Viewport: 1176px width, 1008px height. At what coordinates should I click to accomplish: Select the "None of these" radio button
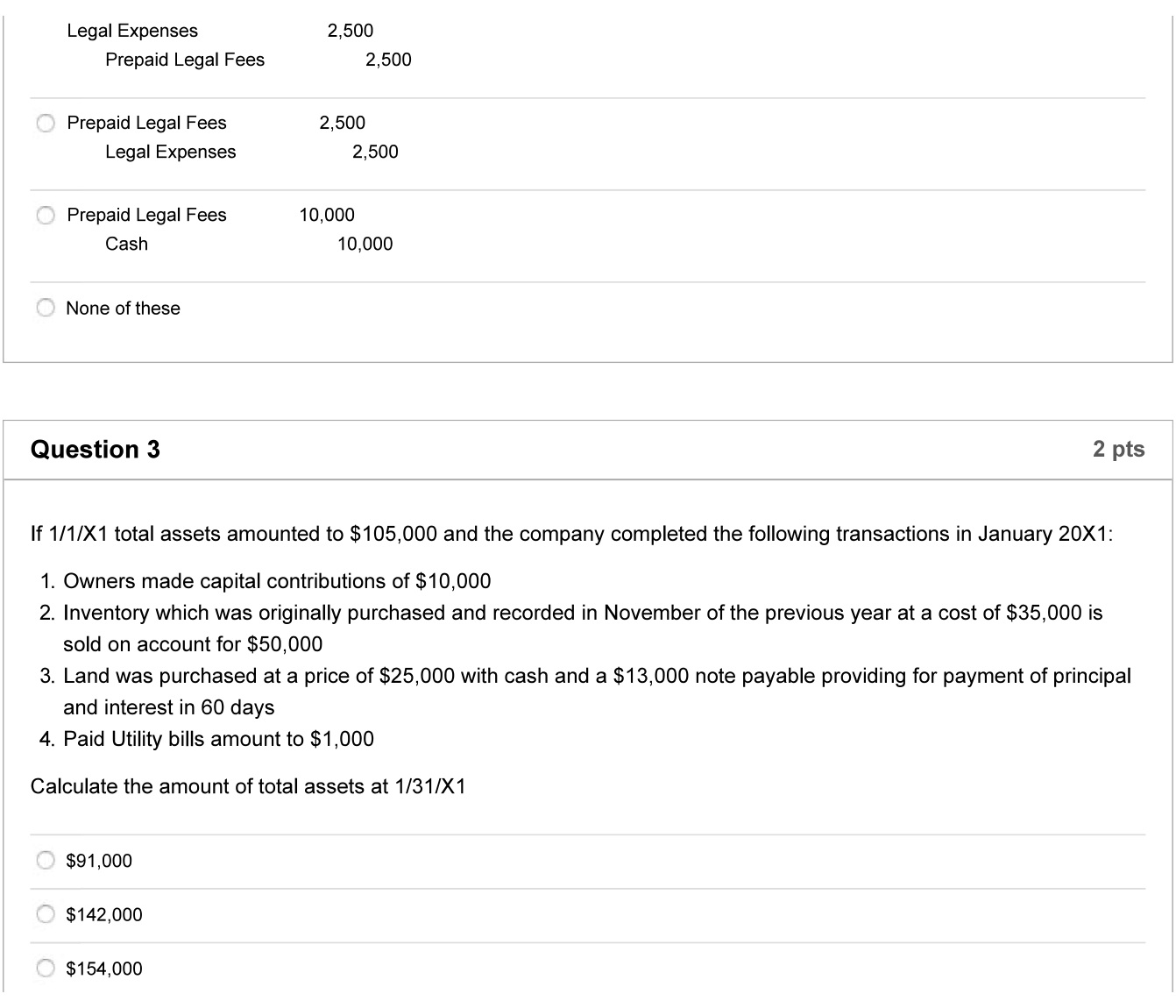point(46,308)
